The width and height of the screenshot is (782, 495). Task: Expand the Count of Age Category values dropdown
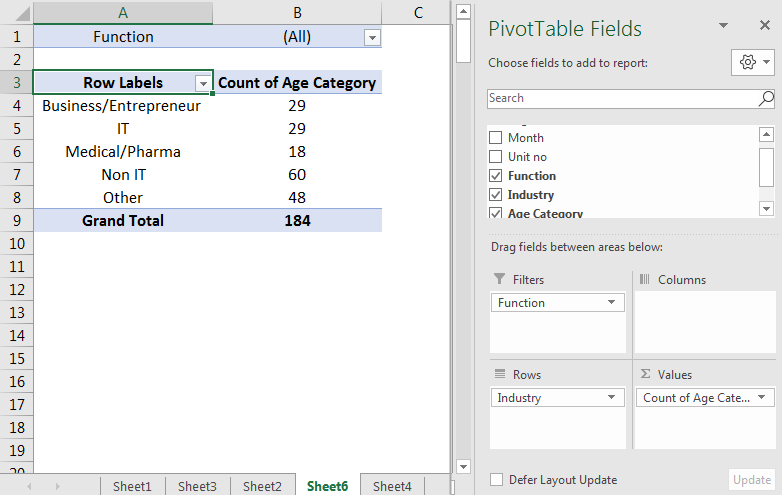click(x=762, y=398)
